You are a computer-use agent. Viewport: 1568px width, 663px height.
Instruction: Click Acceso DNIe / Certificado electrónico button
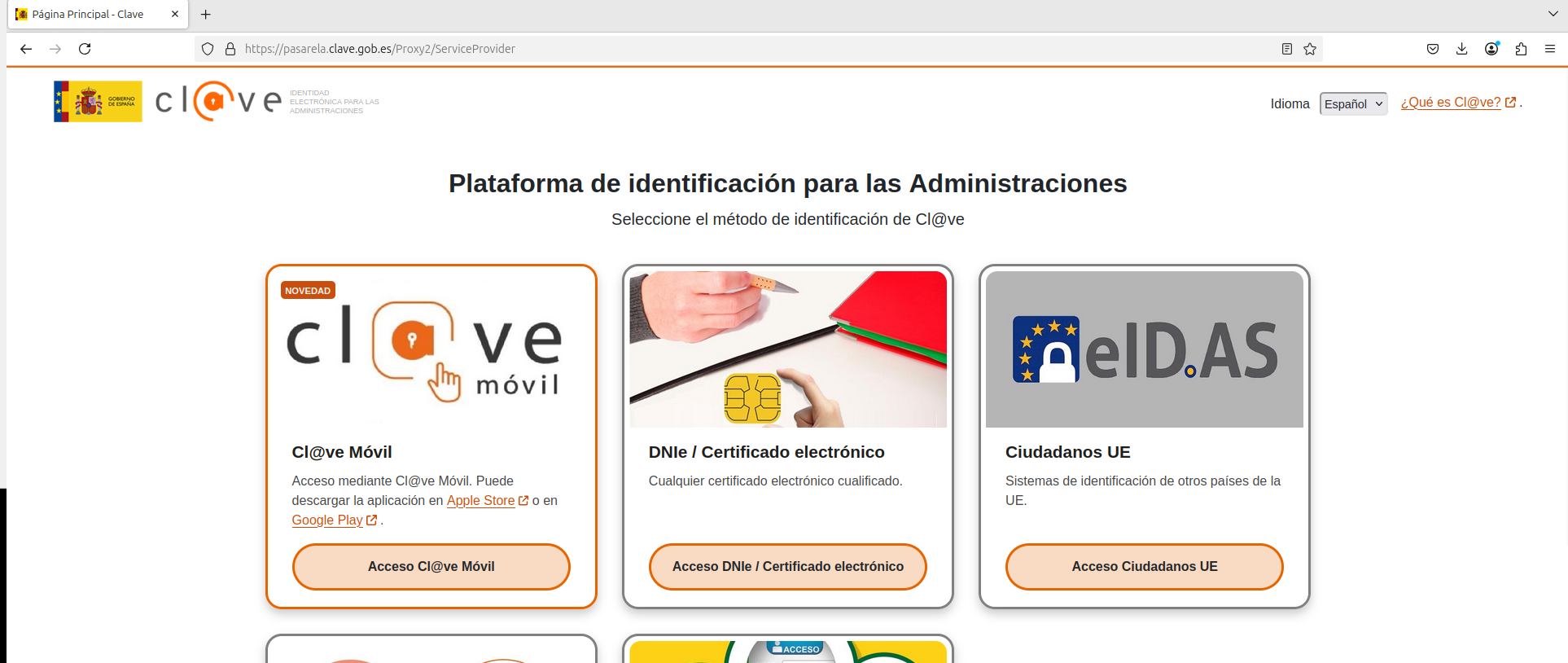click(x=787, y=567)
